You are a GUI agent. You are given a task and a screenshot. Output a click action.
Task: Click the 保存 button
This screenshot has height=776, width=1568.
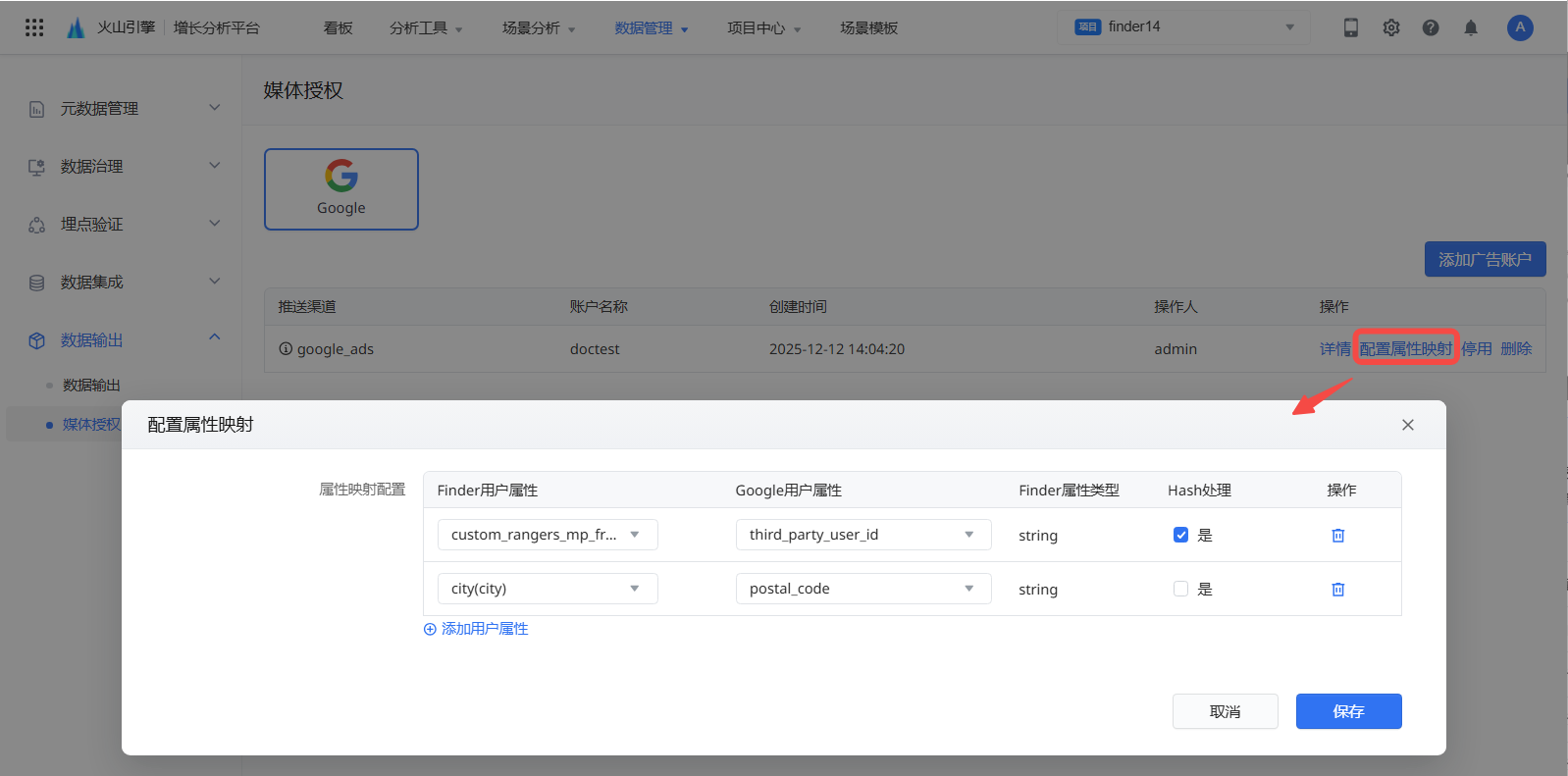coord(1348,711)
